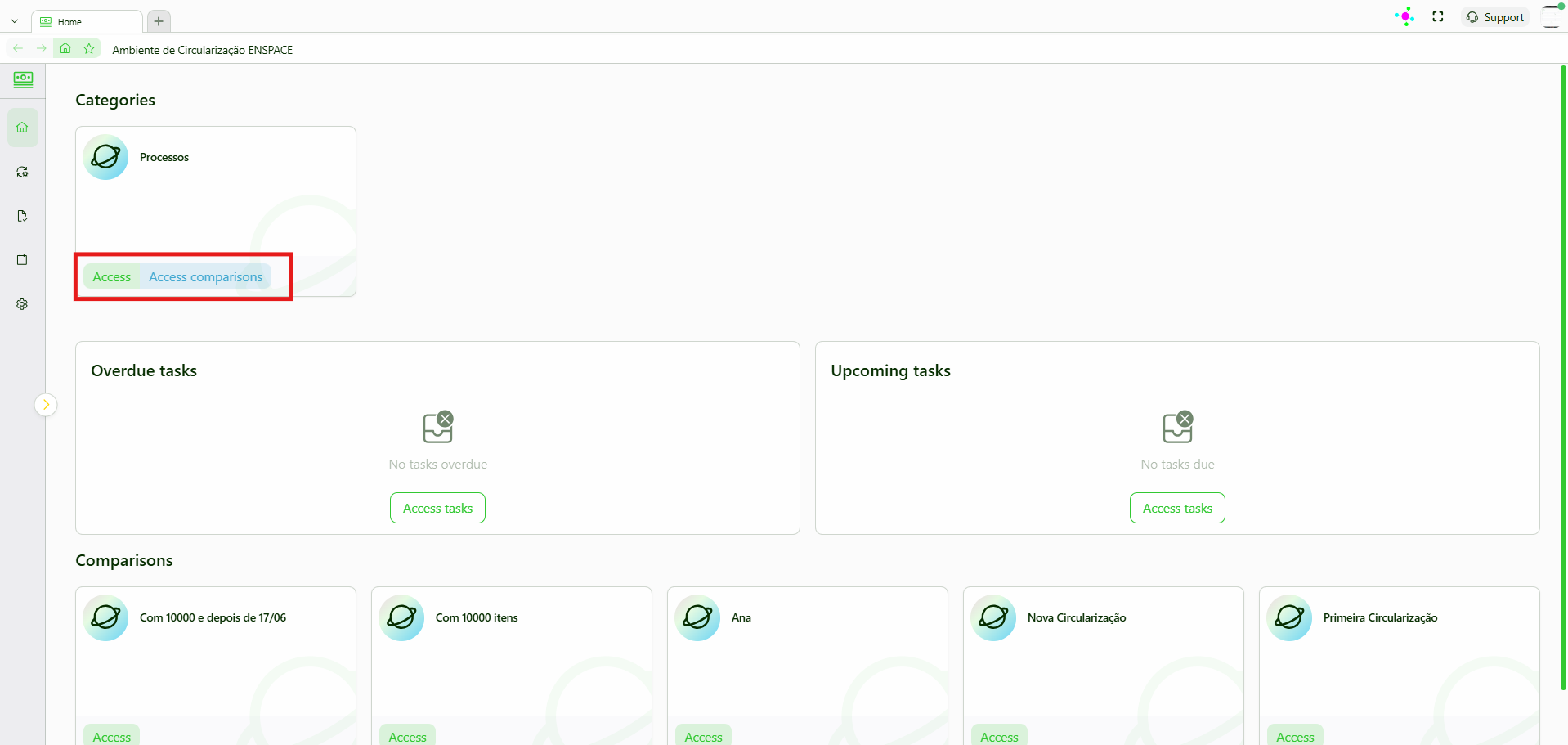Screen dimensions: 1568x745
Task: Open the user profile avatar
Action: (x=1551, y=16)
